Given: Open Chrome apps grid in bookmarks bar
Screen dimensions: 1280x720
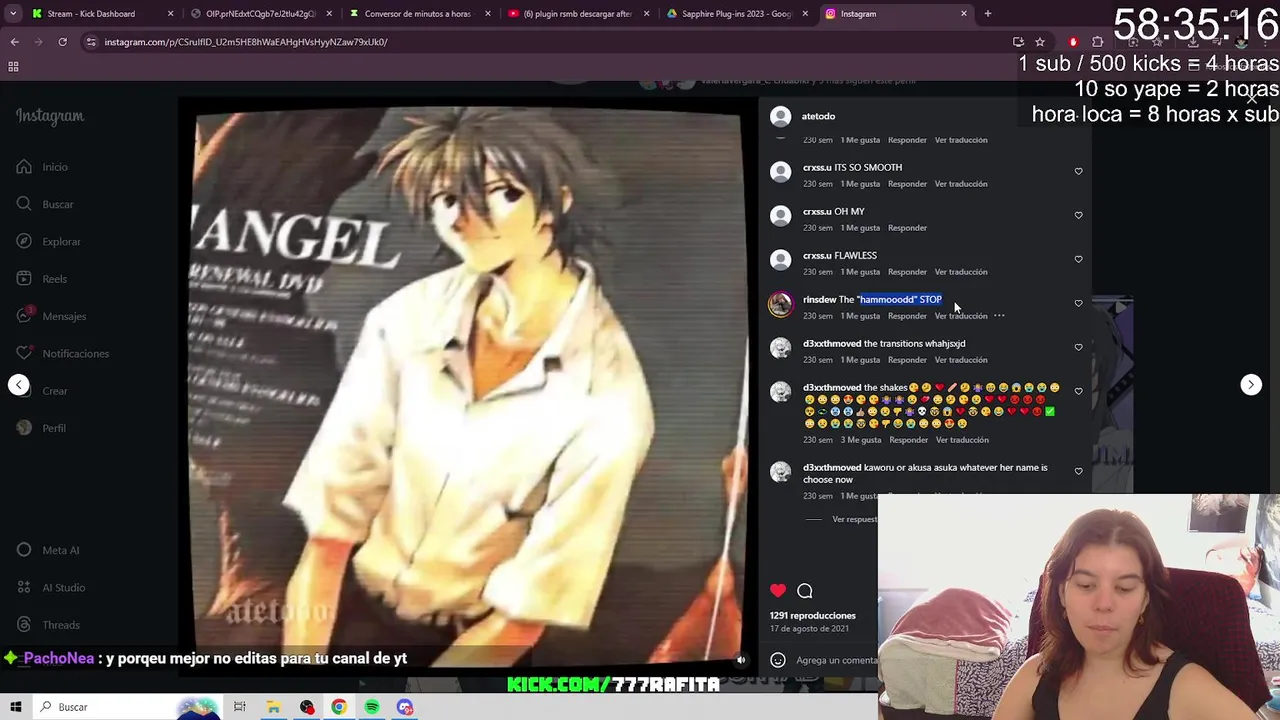Looking at the screenshot, I should coord(13,67).
